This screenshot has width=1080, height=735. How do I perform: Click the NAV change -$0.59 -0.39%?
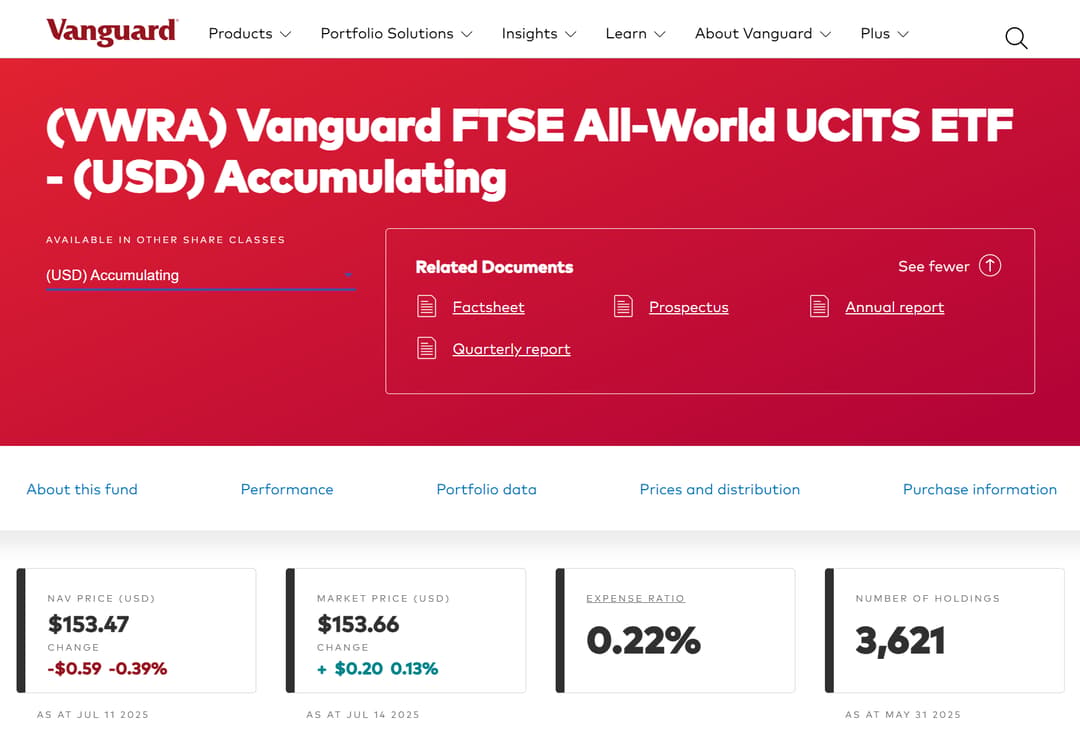[107, 668]
